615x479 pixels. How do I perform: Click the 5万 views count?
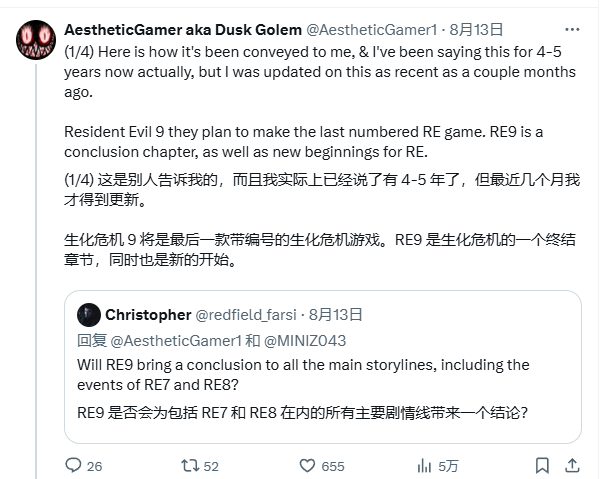point(449,465)
